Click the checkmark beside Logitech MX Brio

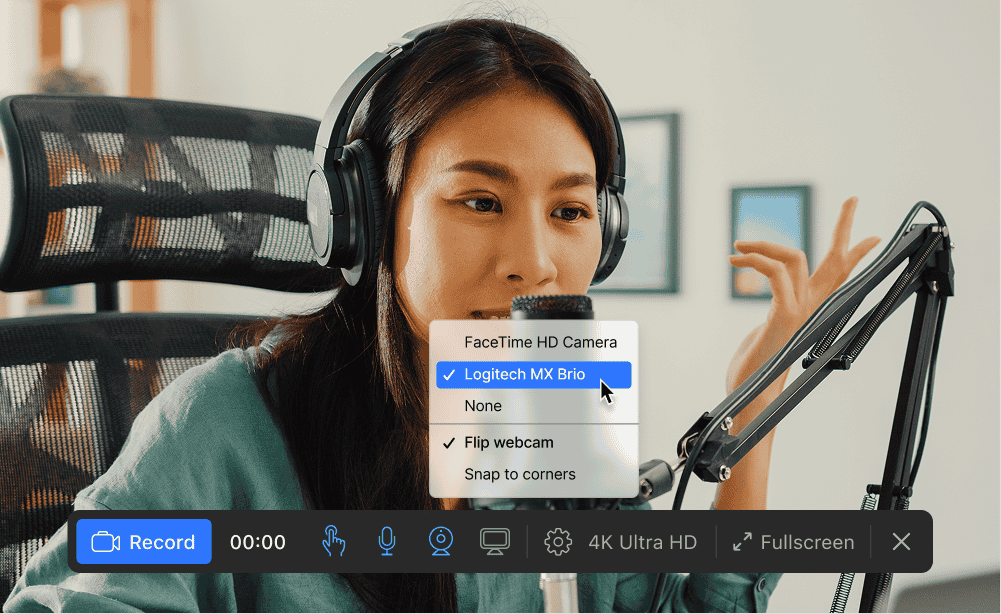coord(449,375)
